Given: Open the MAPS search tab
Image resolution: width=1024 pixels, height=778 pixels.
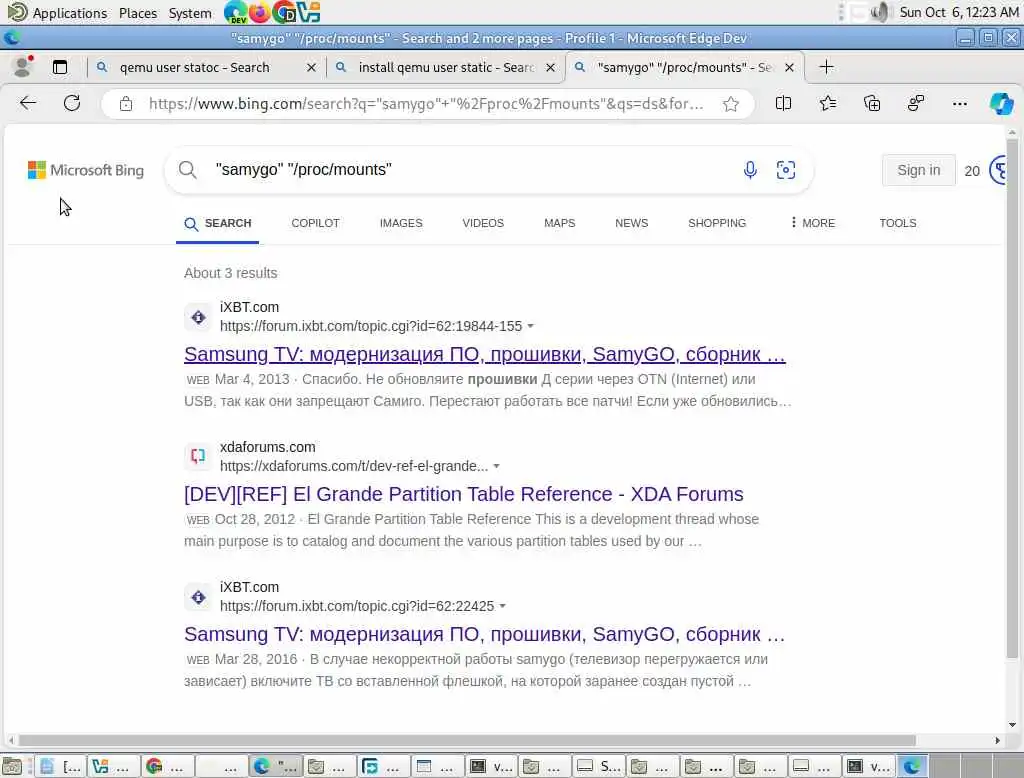Looking at the screenshot, I should coord(560,223).
